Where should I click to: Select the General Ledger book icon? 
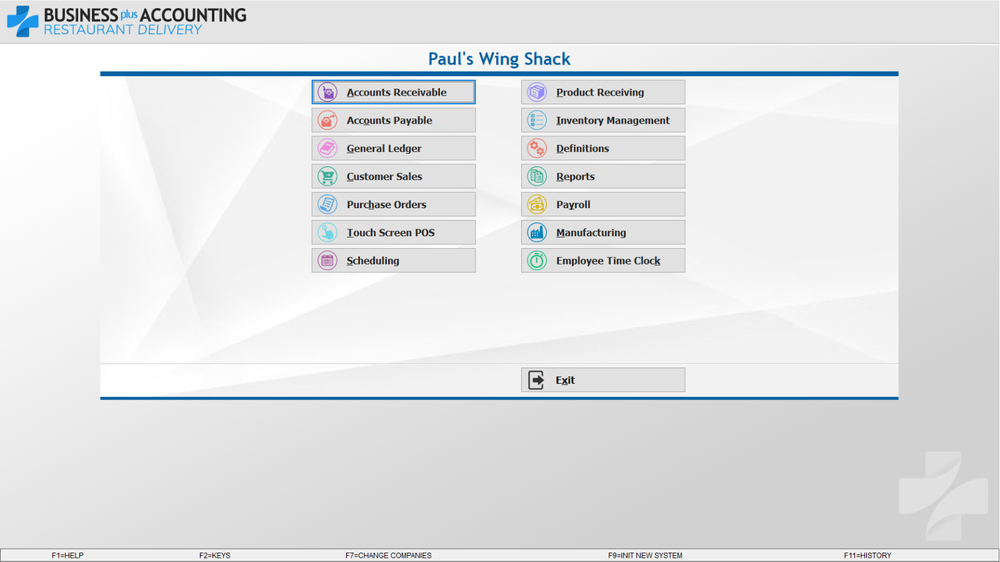coord(327,148)
